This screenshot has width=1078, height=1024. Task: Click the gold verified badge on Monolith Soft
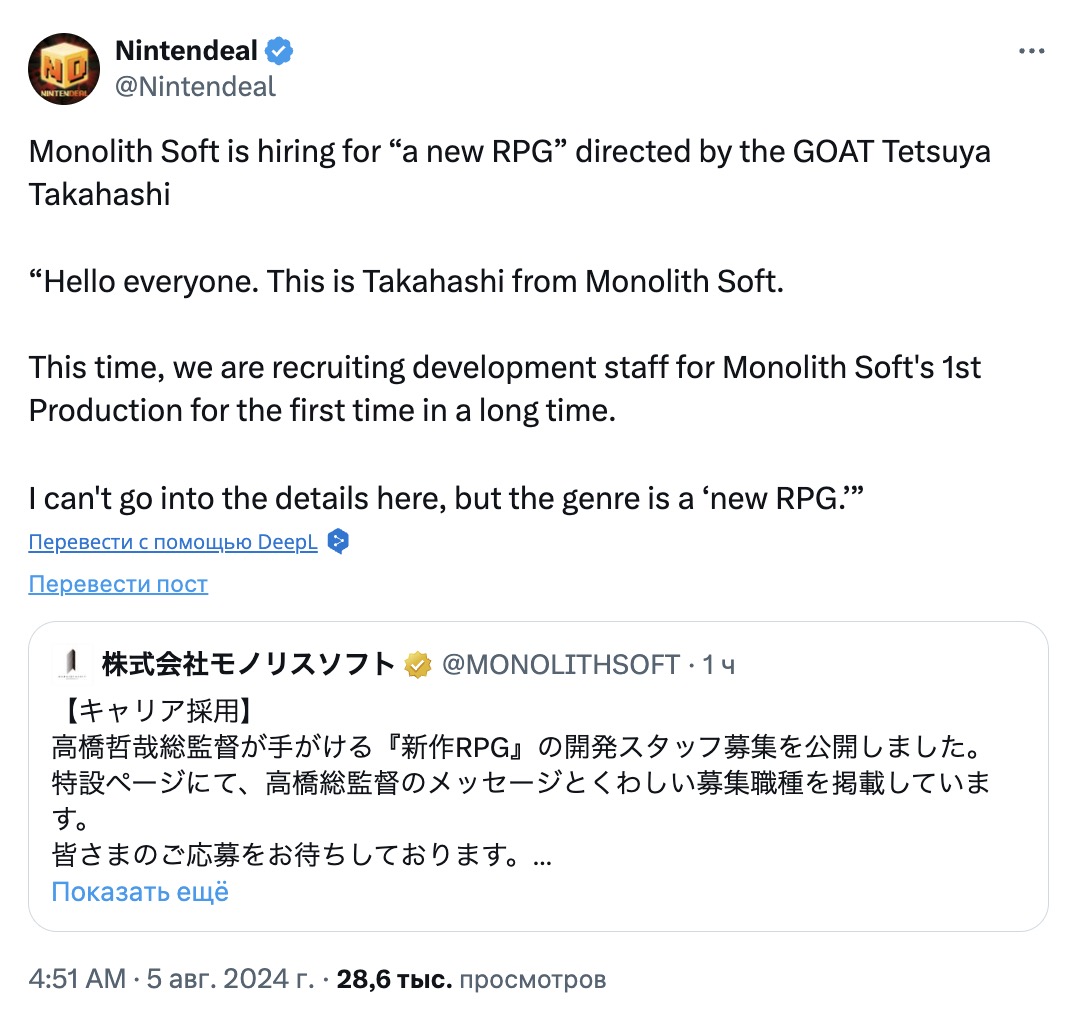point(417,664)
